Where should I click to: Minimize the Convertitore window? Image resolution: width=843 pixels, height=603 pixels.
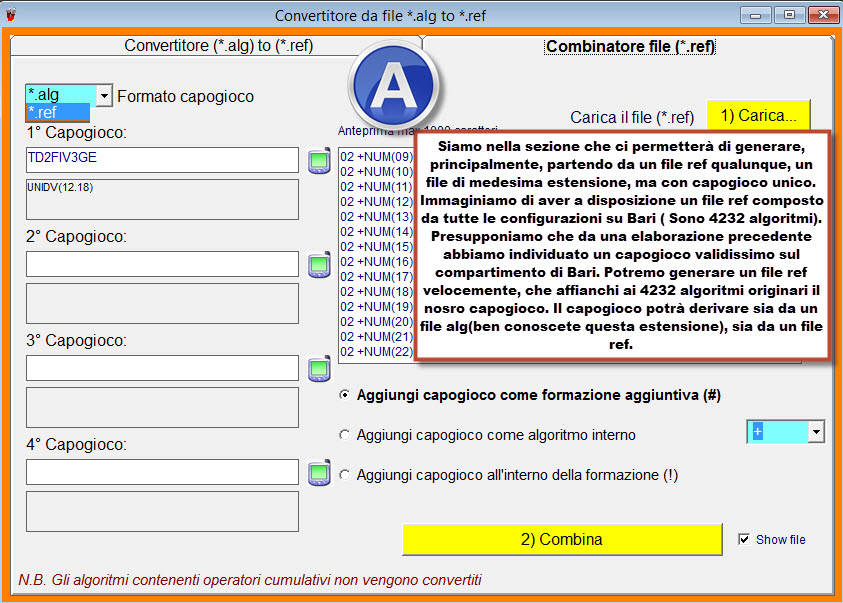pos(755,15)
